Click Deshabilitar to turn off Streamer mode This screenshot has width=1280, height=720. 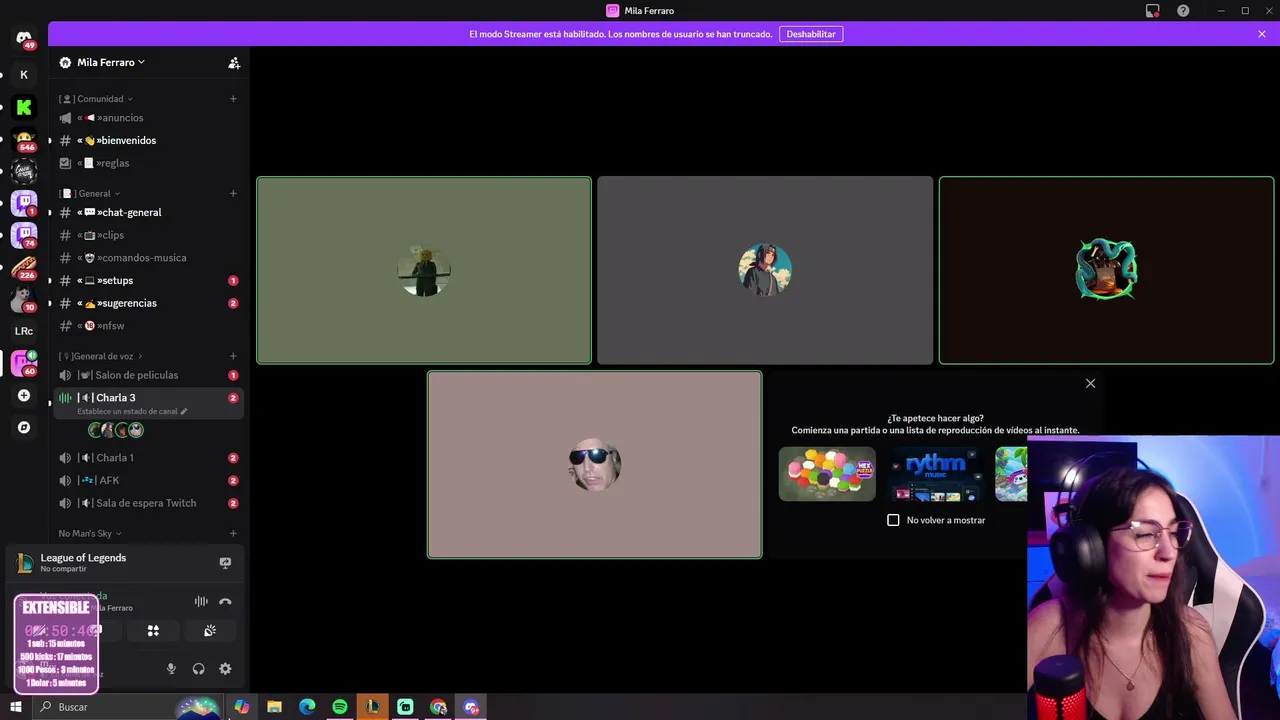click(x=811, y=34)
